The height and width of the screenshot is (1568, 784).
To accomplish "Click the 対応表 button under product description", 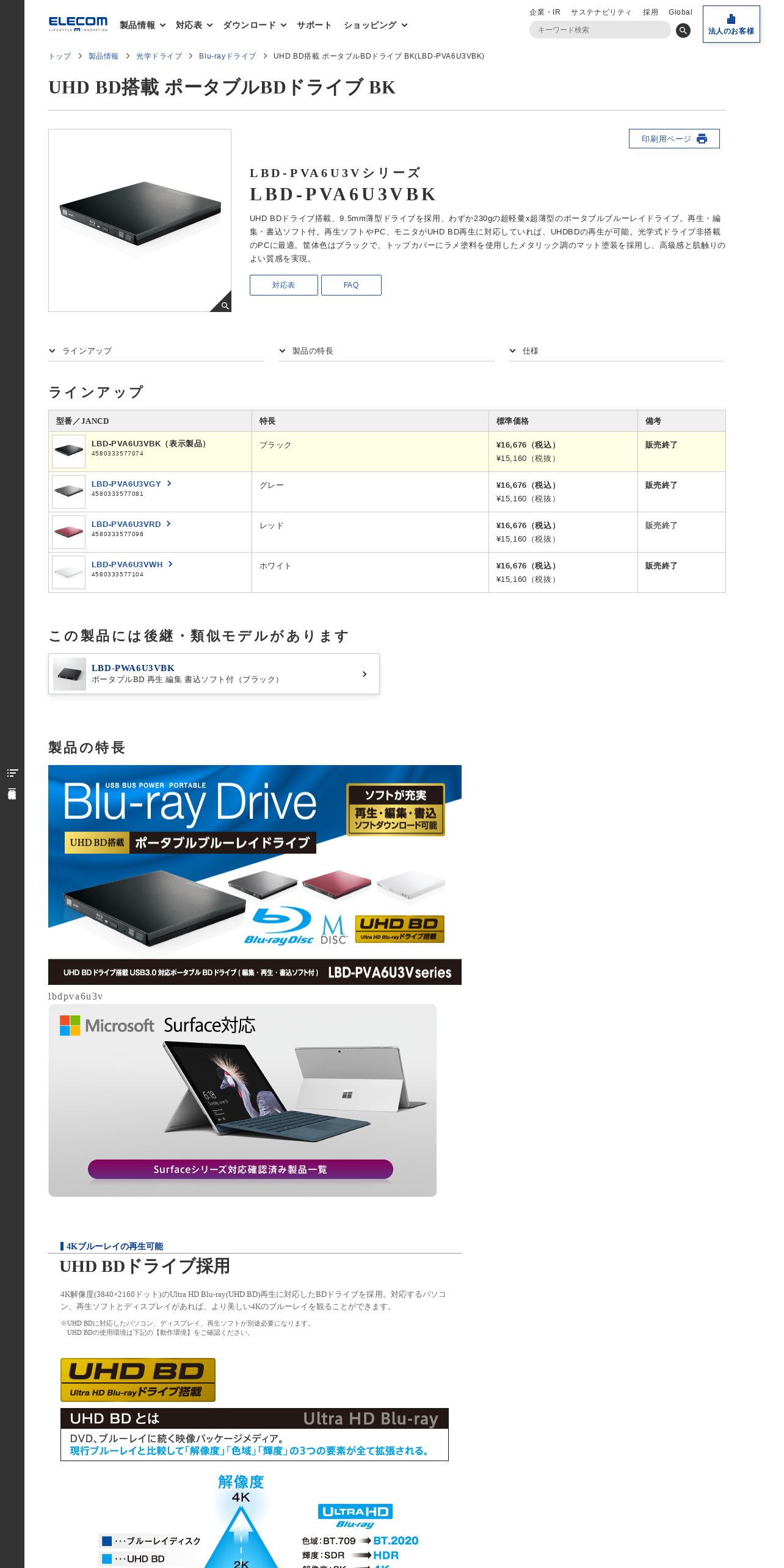I will [283, 285].
